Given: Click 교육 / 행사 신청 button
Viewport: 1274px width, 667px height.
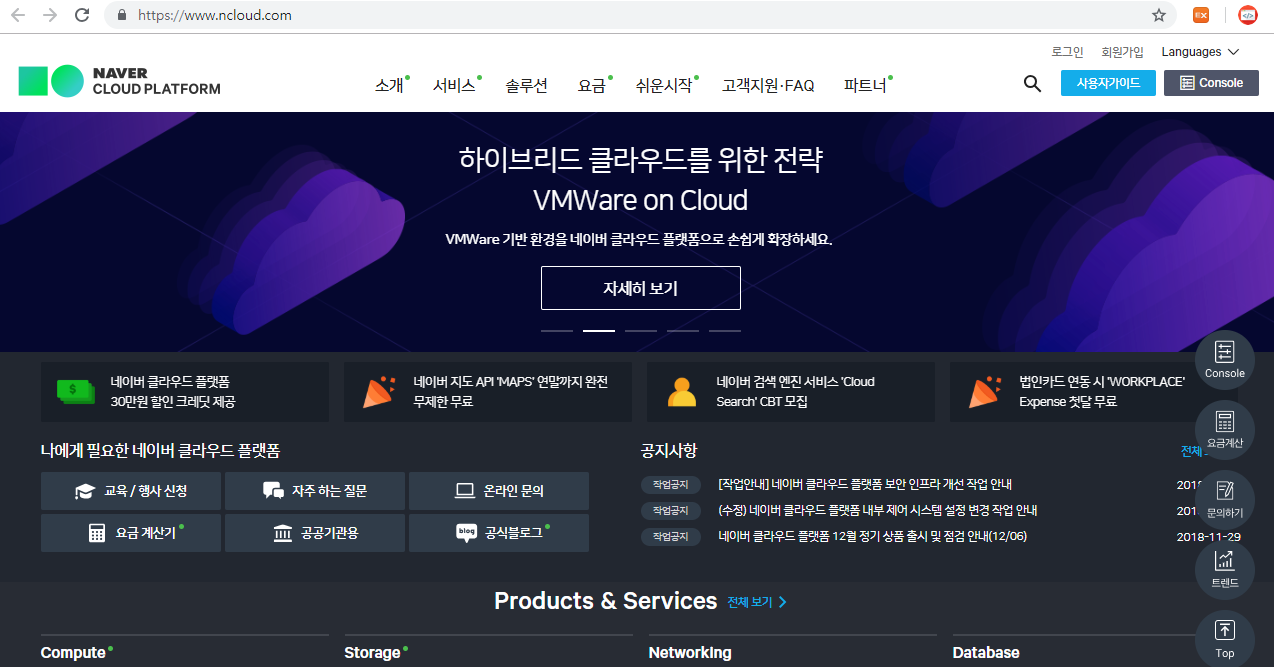Looking at the screenshot, I should pos(131,491).
